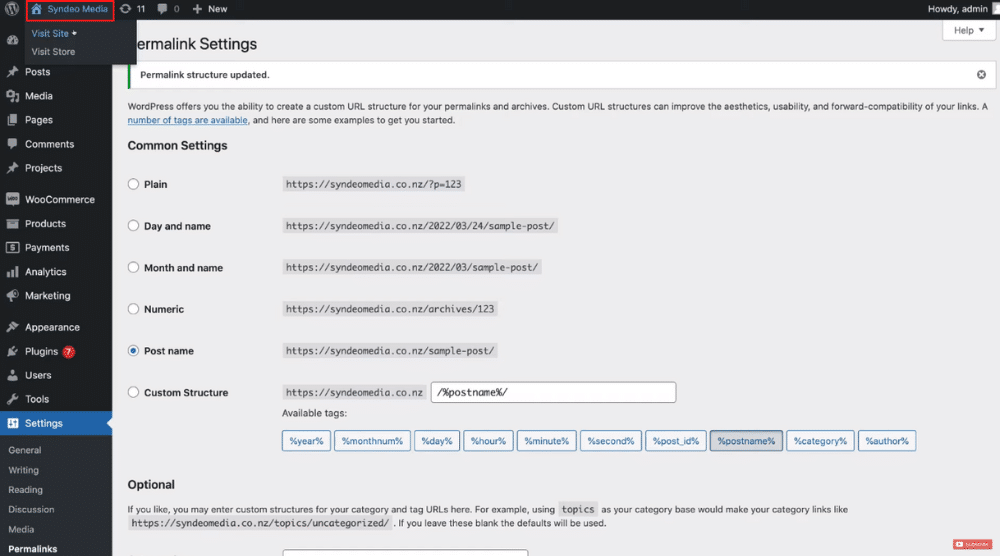Click the Plugins plug icon
Screen dimensions: 1000x556
click(12, 351)
